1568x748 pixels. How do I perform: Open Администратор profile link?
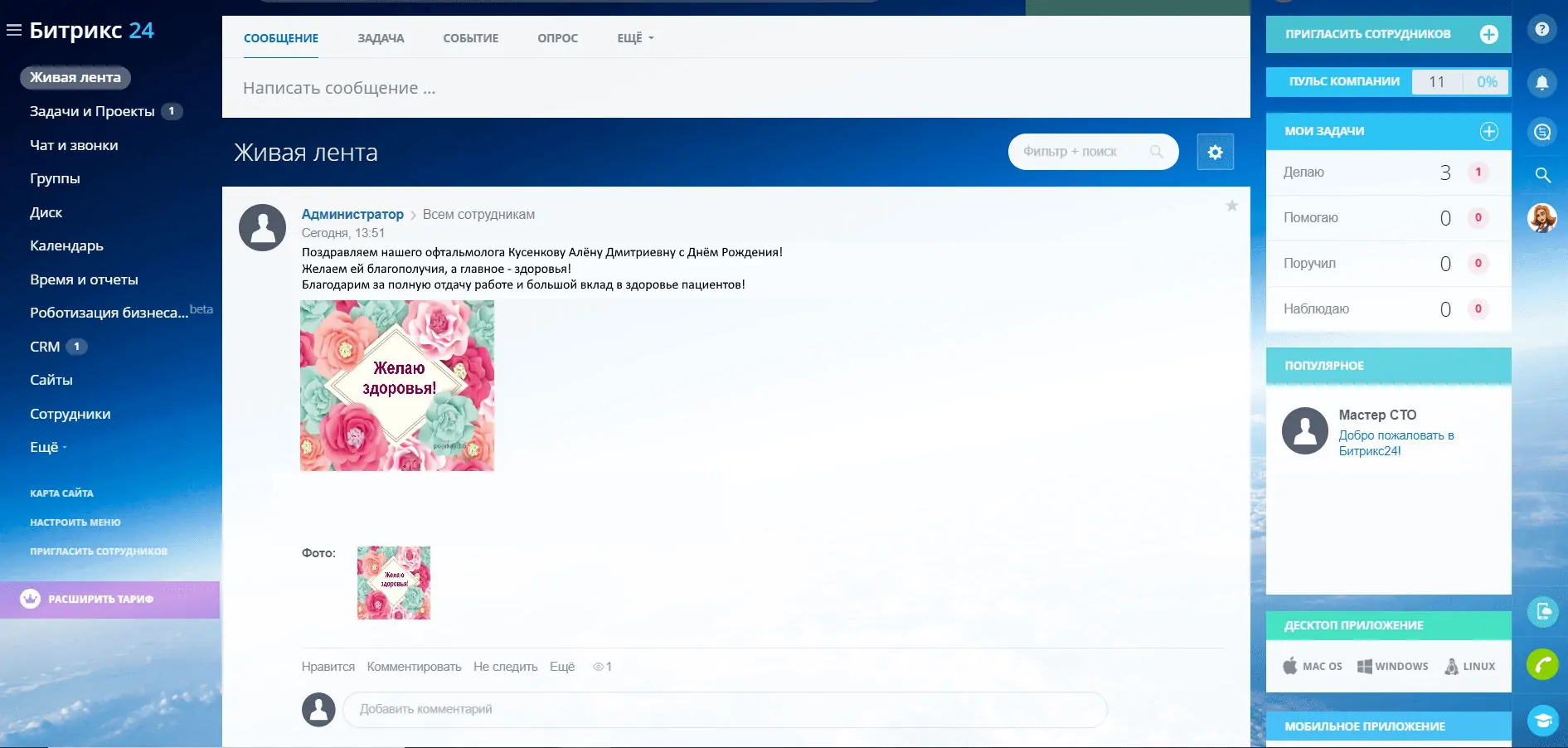(352, 214)
